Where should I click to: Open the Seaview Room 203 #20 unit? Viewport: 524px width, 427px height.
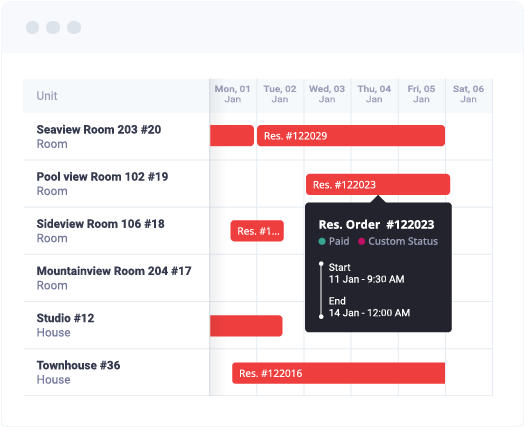(99, 129)
